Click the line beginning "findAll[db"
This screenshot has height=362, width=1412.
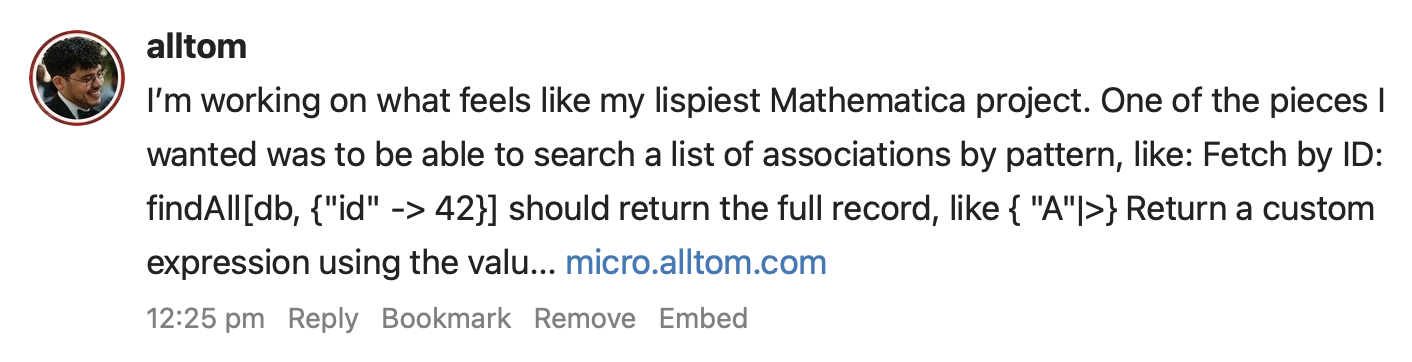761,210
